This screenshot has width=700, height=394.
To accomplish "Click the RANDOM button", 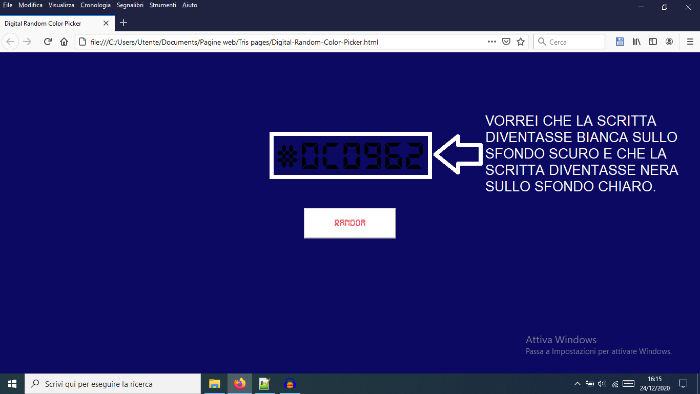I will (350, 223).
